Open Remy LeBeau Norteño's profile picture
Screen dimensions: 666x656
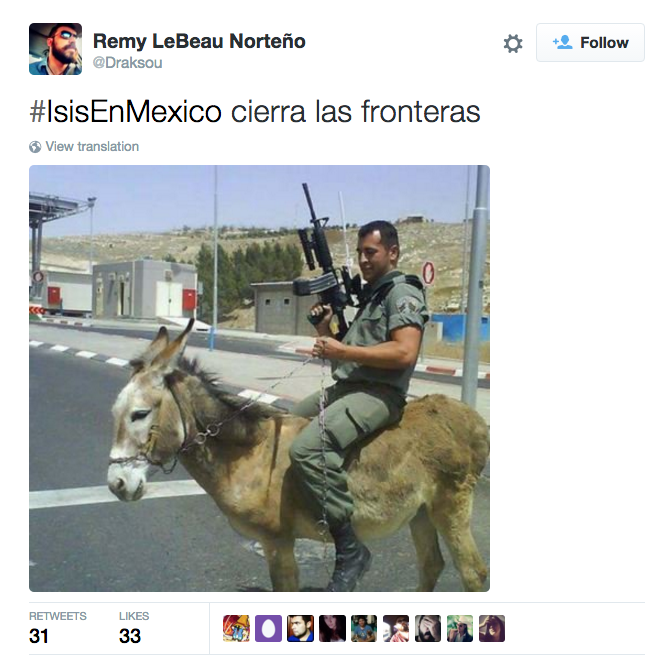point(55,49)
